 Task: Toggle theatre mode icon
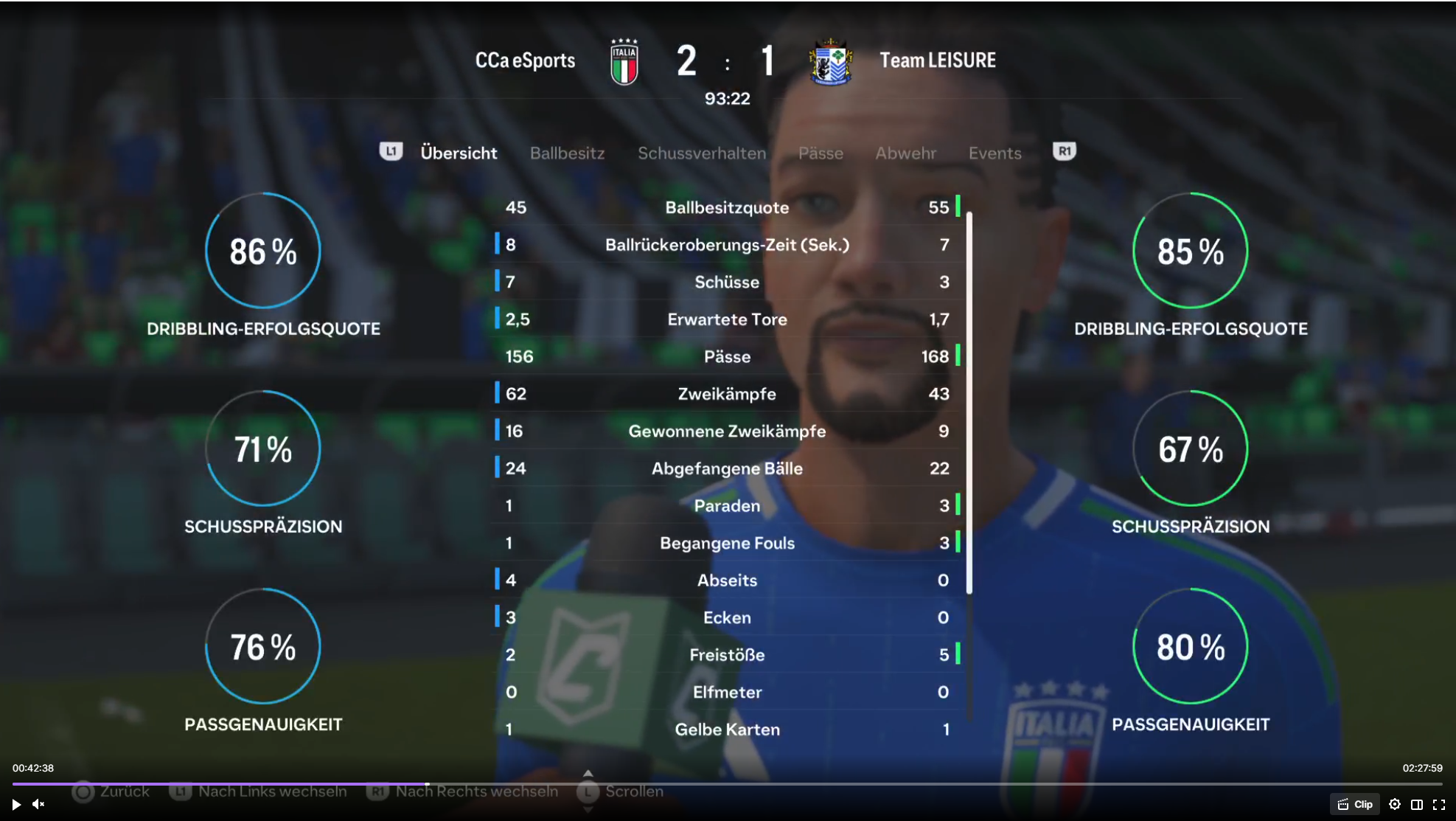click(x=1417, y=804)
